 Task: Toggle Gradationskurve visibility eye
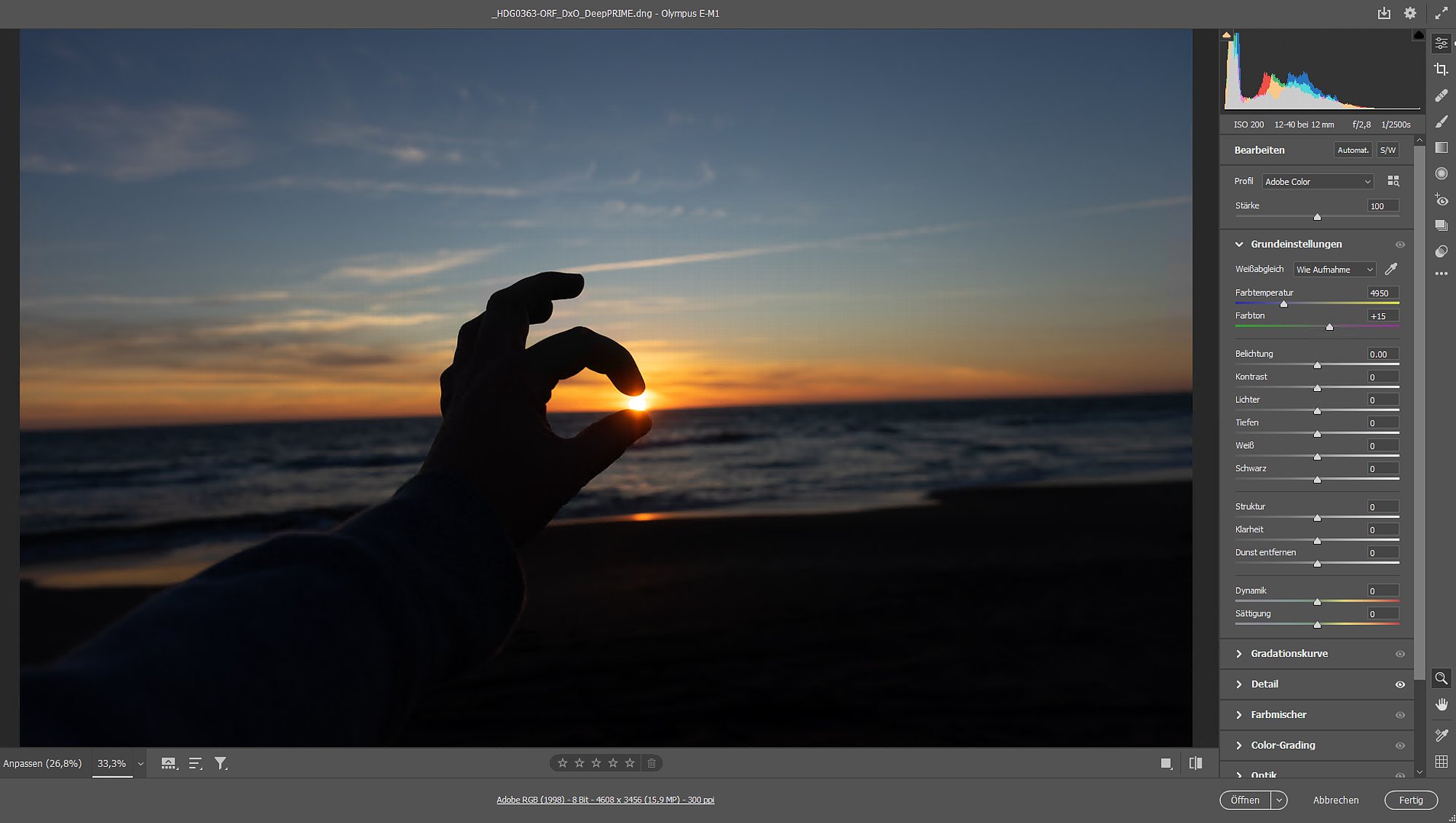tap(1400, 654)
